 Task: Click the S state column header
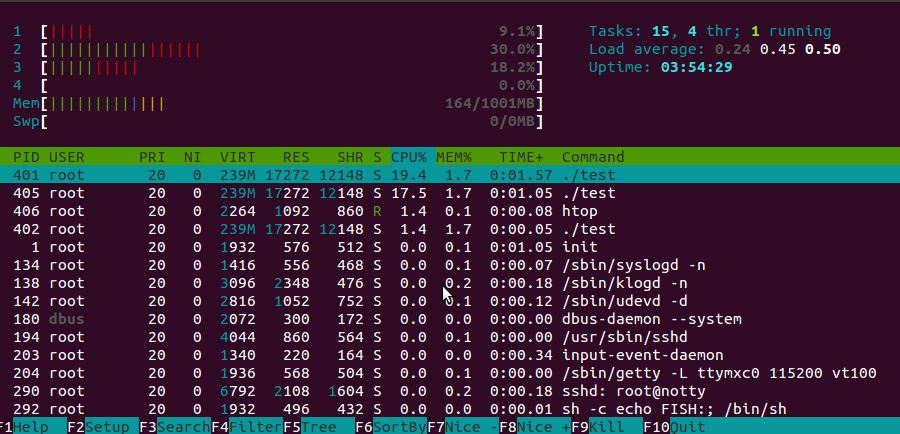pyautogui.click(x=377, y=157)
